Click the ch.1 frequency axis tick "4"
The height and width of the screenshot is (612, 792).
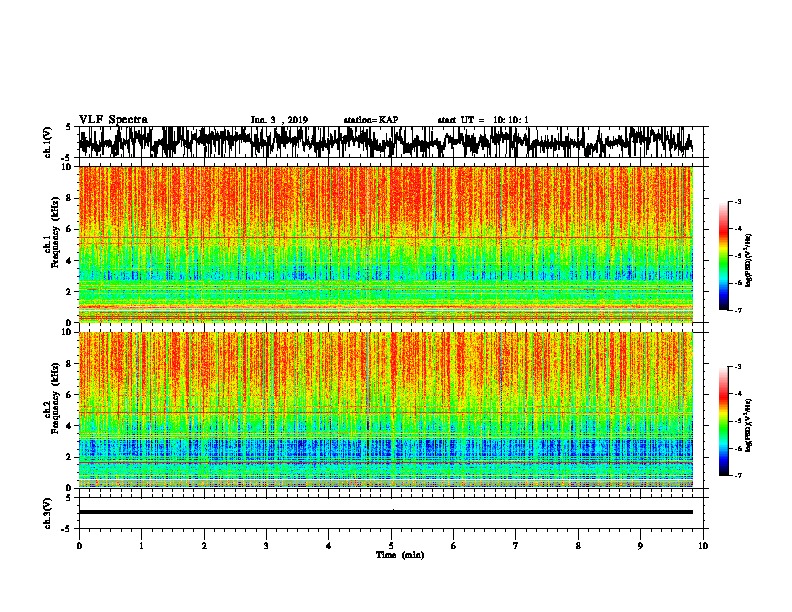tap(69, 261)
